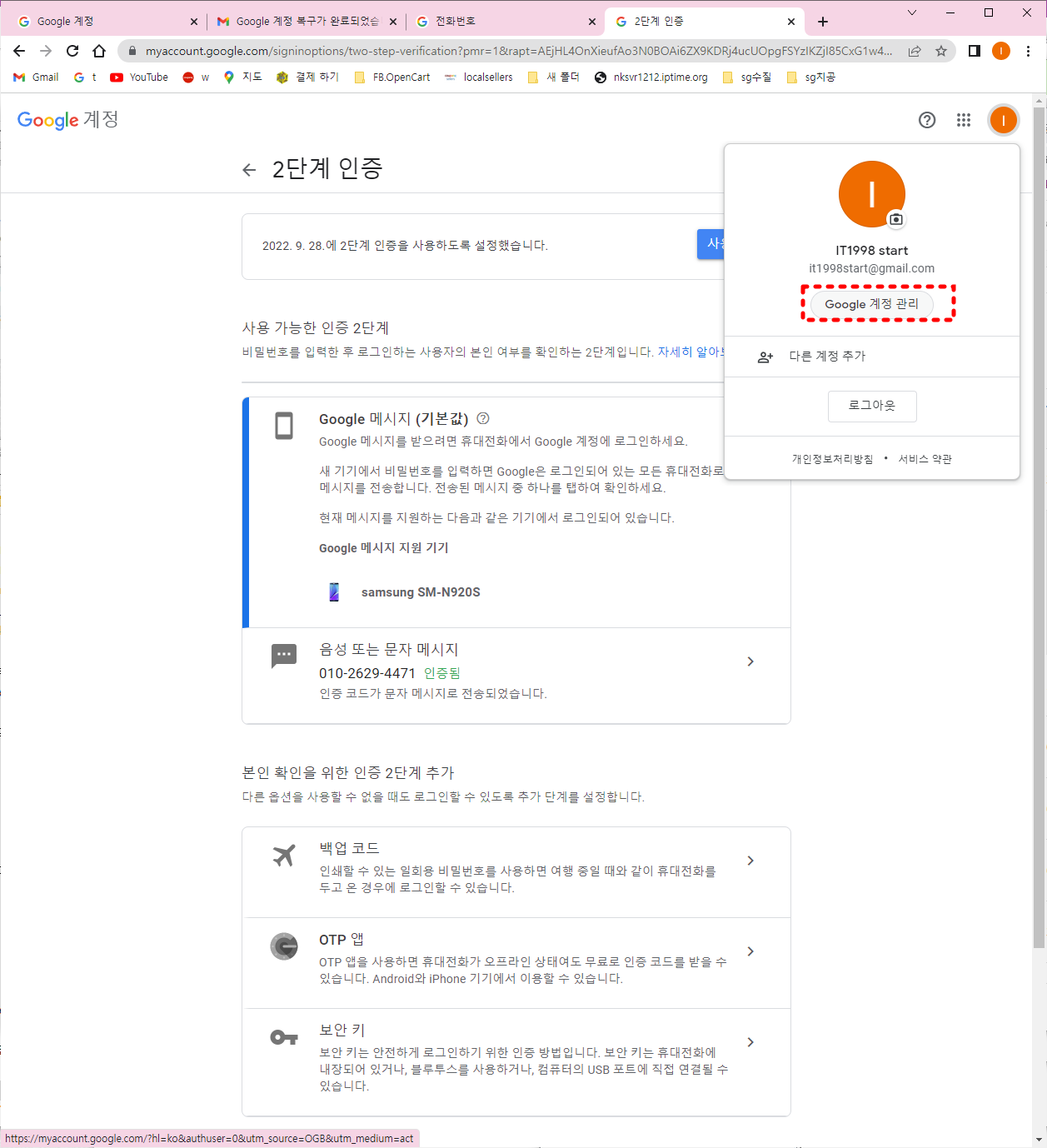This screenshot has height=1148, width=1047.
Task: Open the Google apps grid
Action: click(964, 120)
